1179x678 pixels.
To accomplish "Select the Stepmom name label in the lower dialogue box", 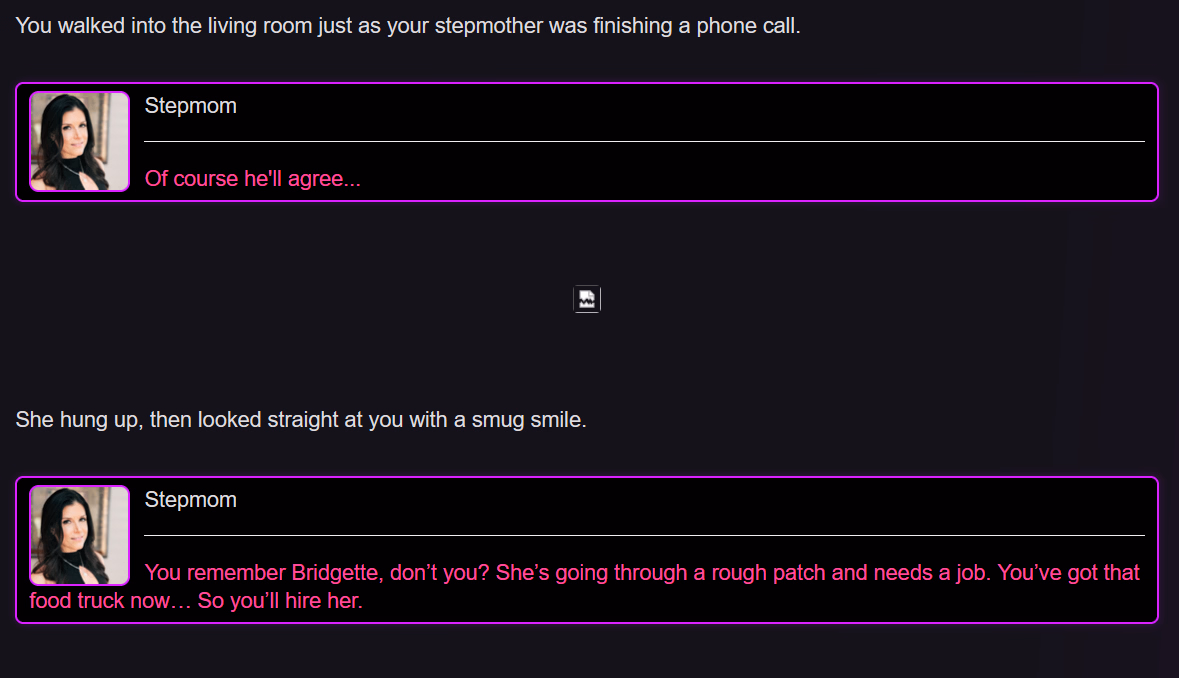I will click(x=190, y=500).
